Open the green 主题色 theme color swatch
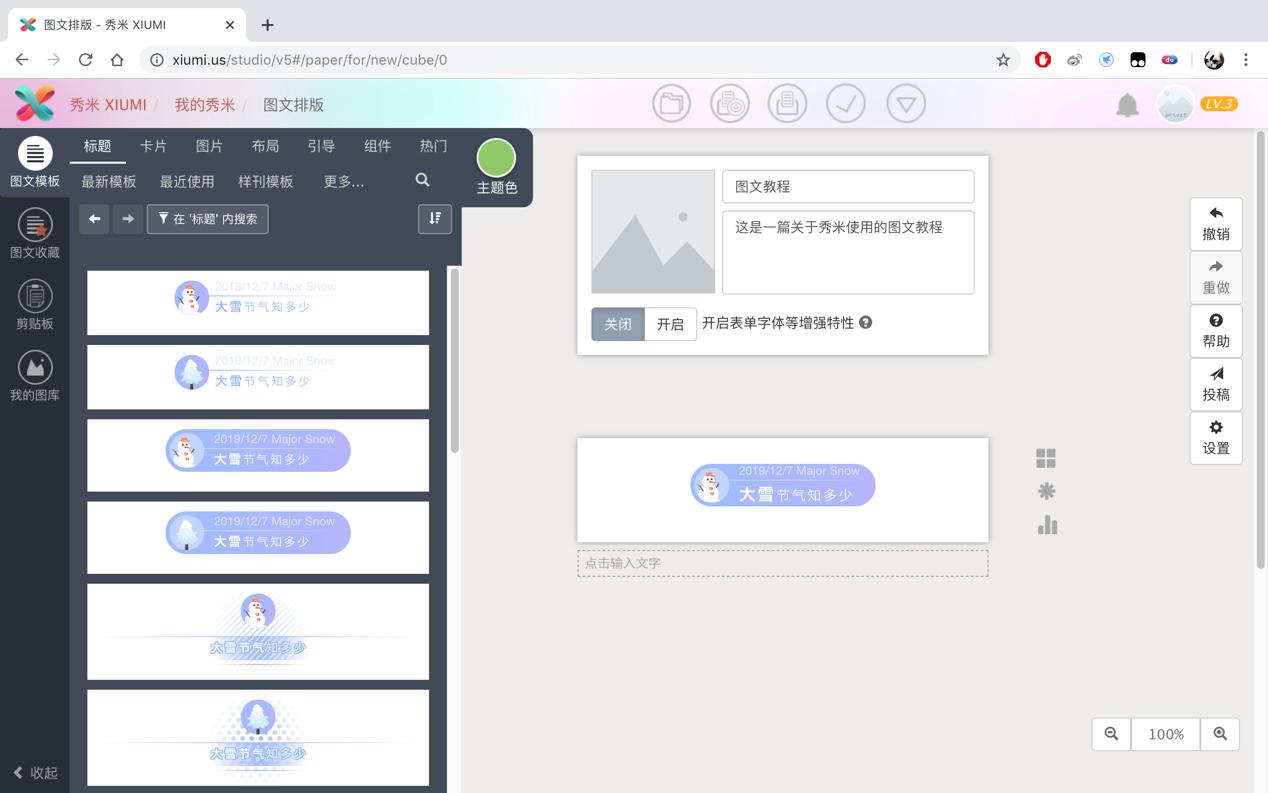 (496, 157)
